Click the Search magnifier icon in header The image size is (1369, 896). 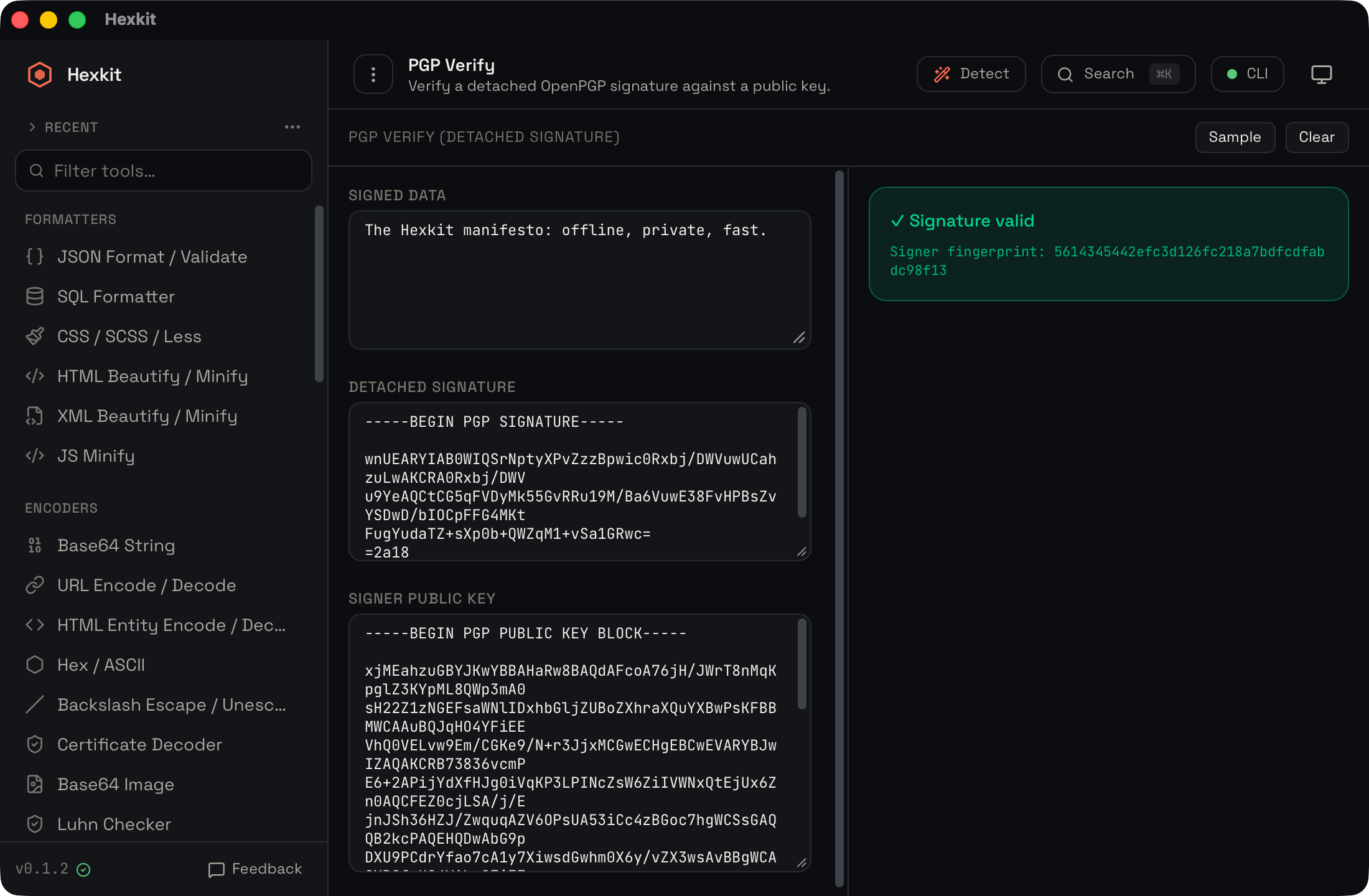[x=1065, y=75]
